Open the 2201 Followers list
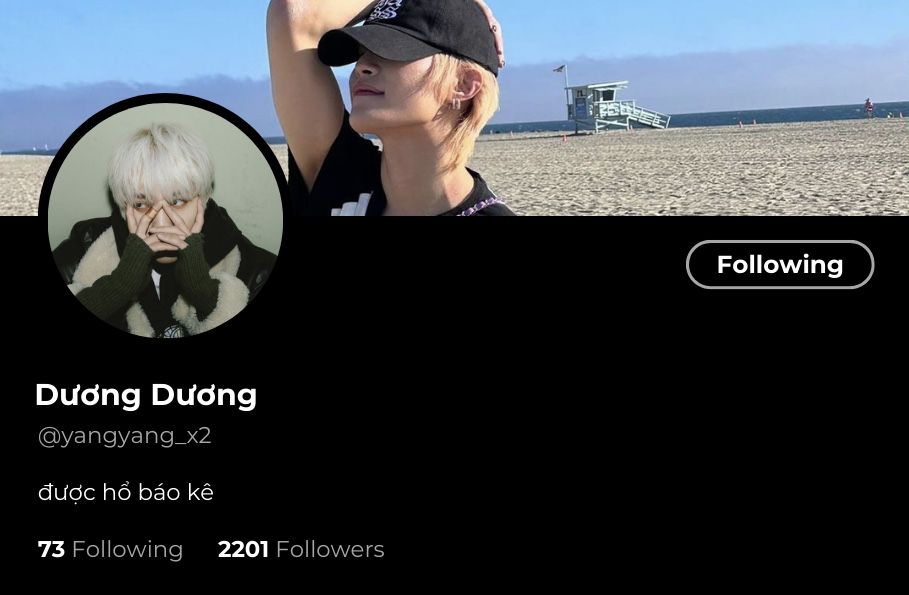 coord(301,549)
